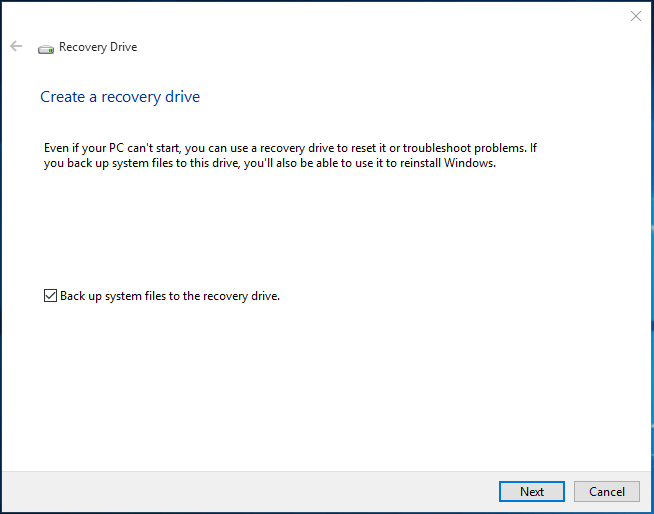The image size is (654, 514).
Task: Click the "Back up system files" checkbox label
Action: point(169,296)
